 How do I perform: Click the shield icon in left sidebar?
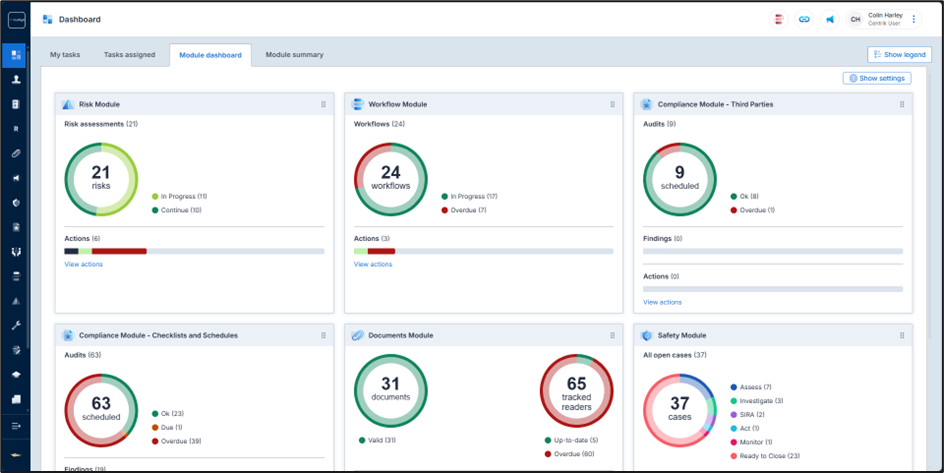pos(15,202)
